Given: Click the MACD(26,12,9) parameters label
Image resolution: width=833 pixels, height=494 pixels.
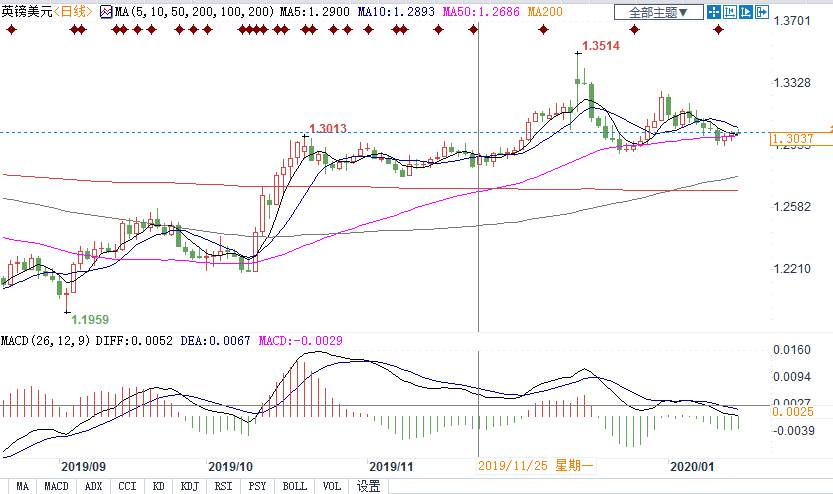Looking at the screenshot, I should [x=46, y=340].
